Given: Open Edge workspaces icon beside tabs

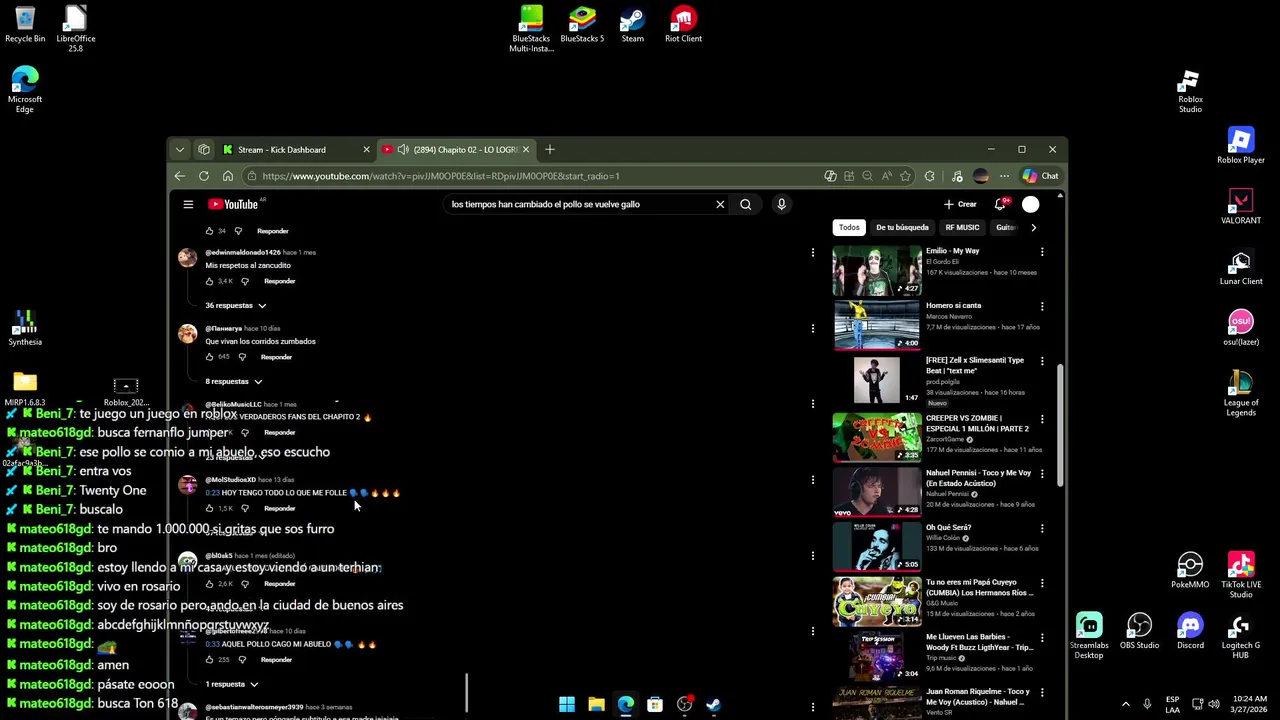Looking at the screenshot, I should pos(204,149).
